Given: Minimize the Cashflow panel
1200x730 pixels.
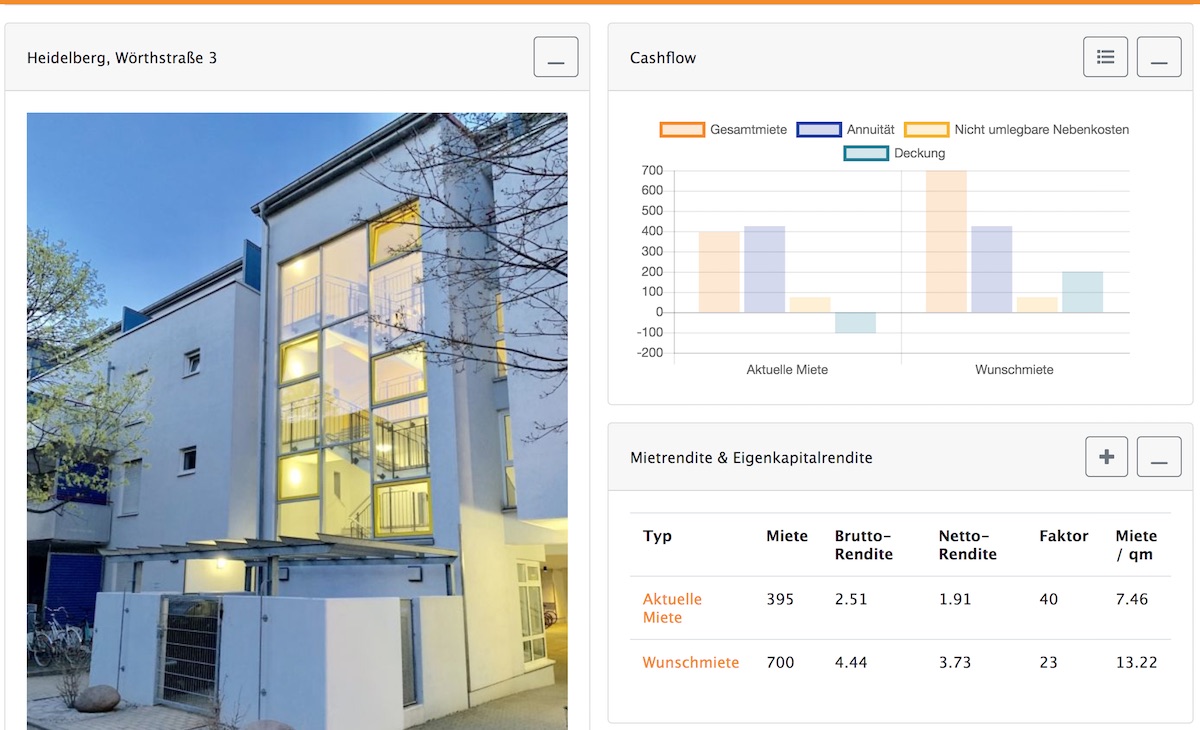Looking at the screenshot, I should click(1159, 57).
